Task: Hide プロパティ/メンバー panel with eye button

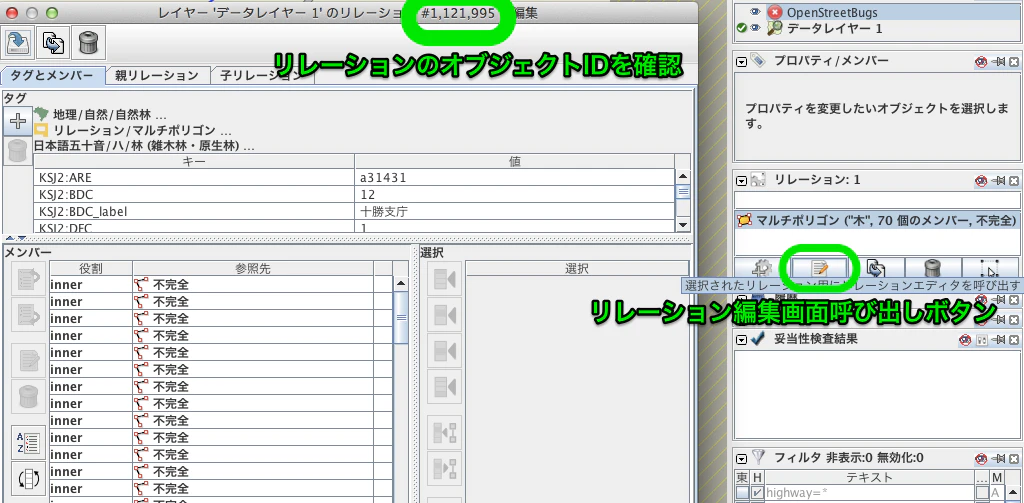Action: click(x=982, y=61)
